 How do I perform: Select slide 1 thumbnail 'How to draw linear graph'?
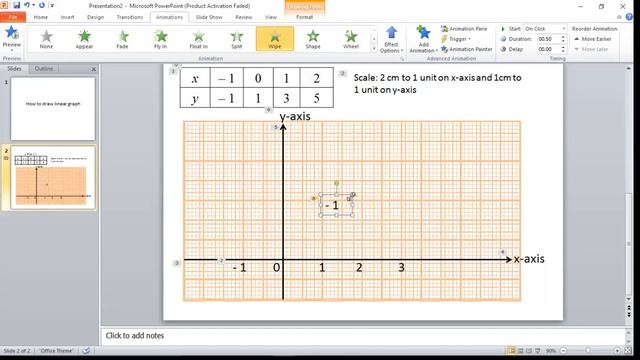(53, 109)
